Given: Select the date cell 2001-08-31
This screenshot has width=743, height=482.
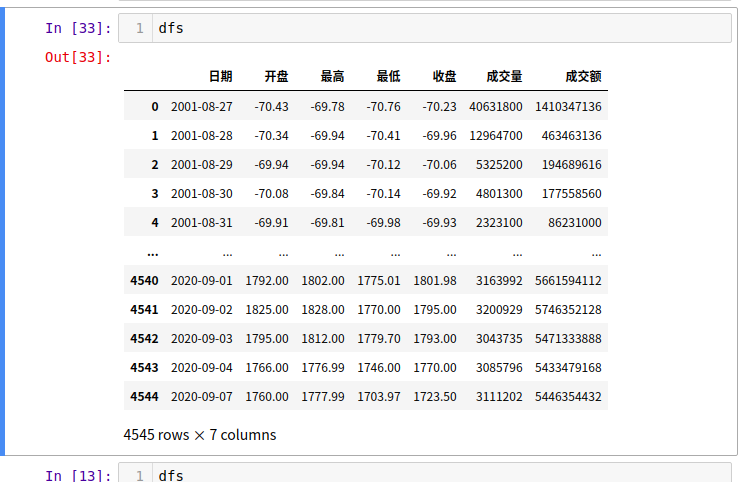Looking at the screenshot, I should 202,222.
